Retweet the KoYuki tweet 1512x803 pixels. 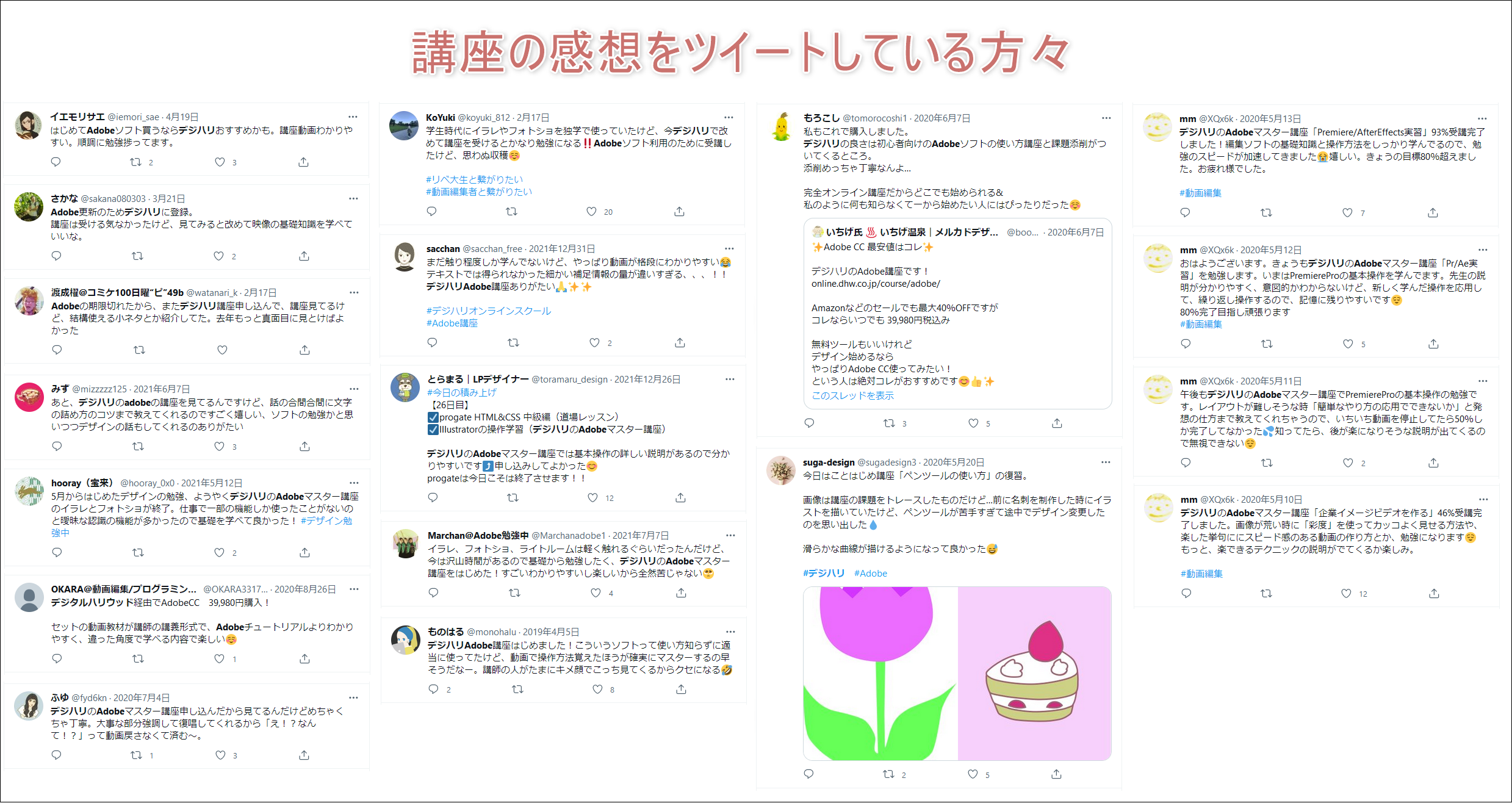click(511, 211)
